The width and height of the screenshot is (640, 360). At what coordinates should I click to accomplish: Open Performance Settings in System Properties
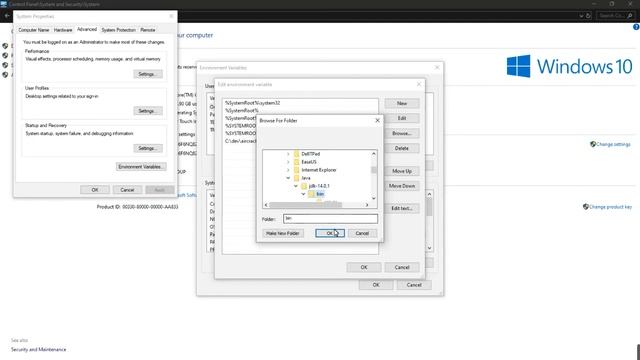tap(148, 74)
